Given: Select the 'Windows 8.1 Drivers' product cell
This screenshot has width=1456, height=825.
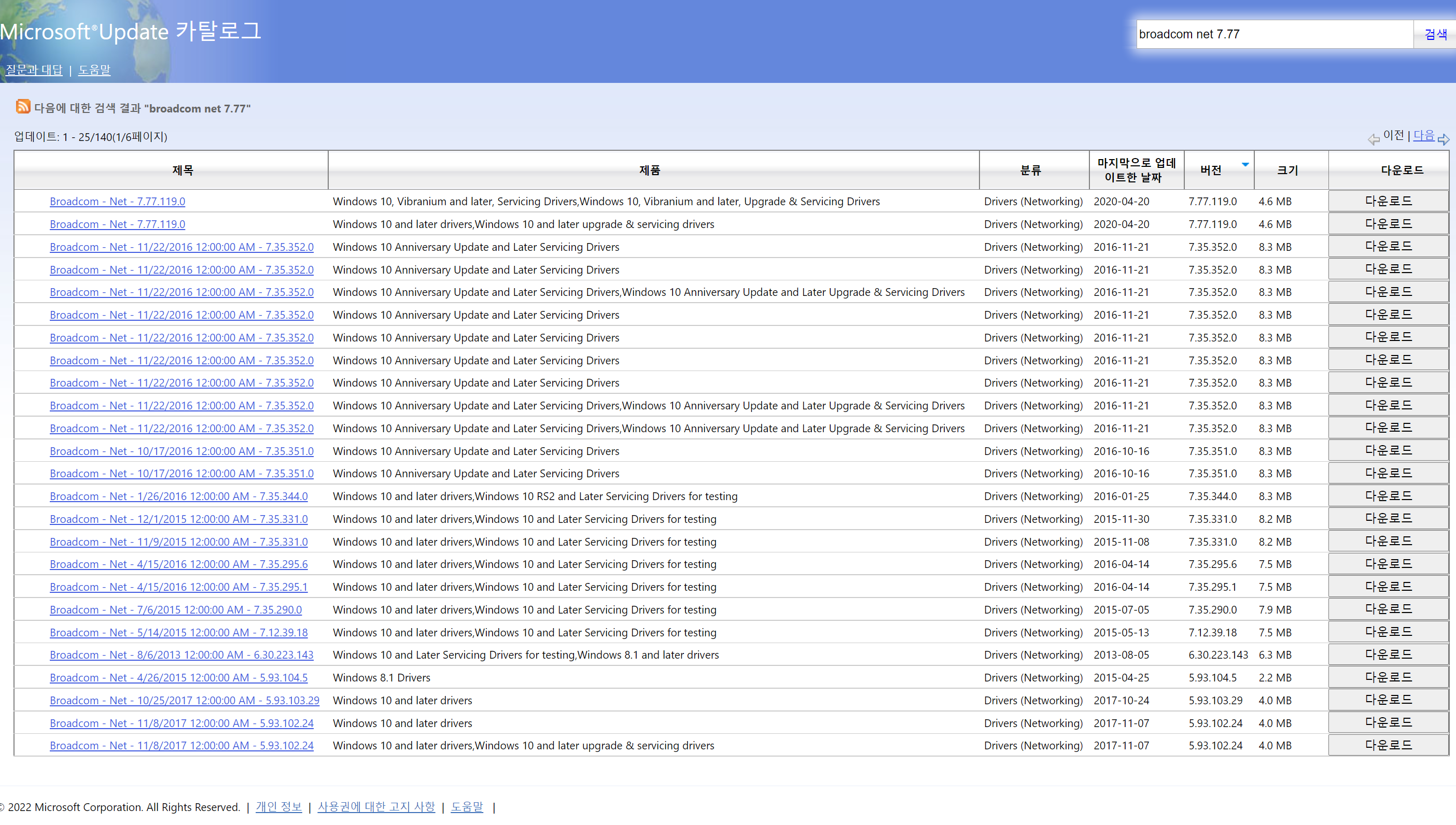Looking at the screenshot, I should click(x=382, y=678).
